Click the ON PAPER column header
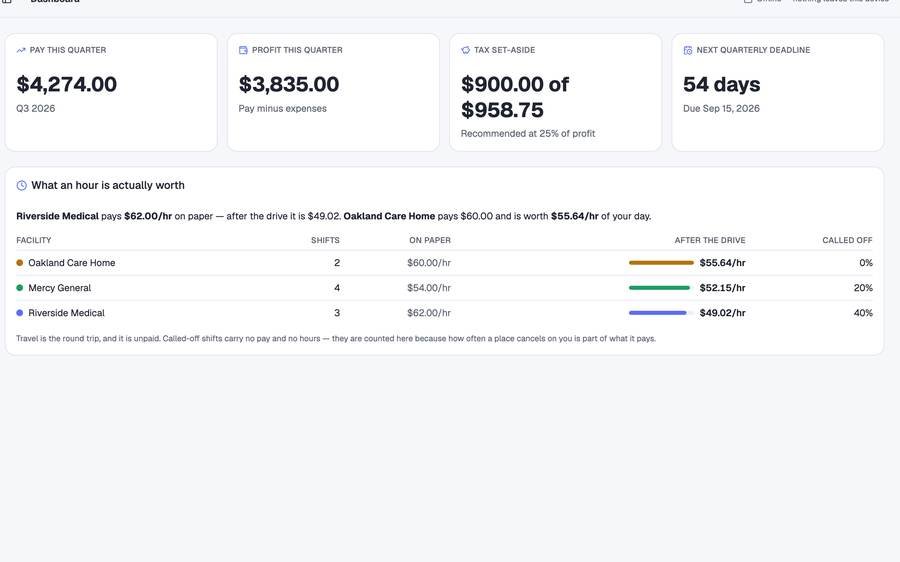 pyautogui.click(x=430, y=241)
